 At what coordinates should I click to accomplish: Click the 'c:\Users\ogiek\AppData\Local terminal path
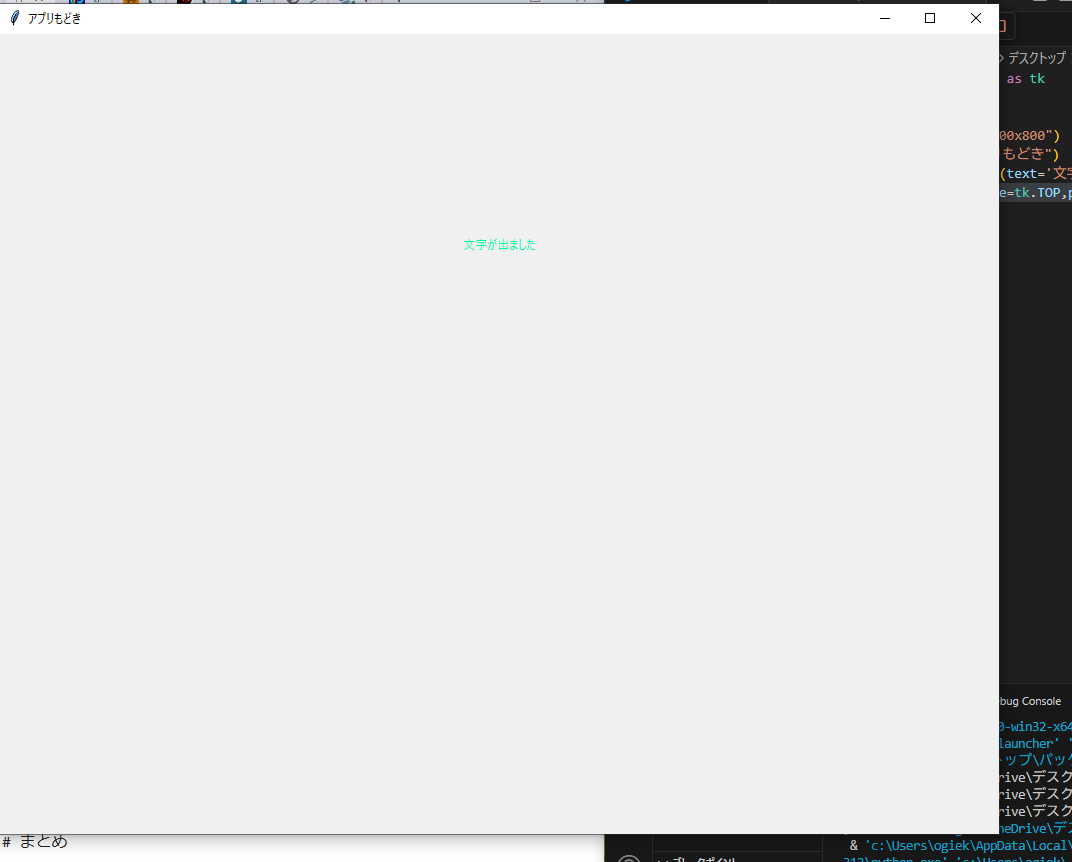(967, 846)
